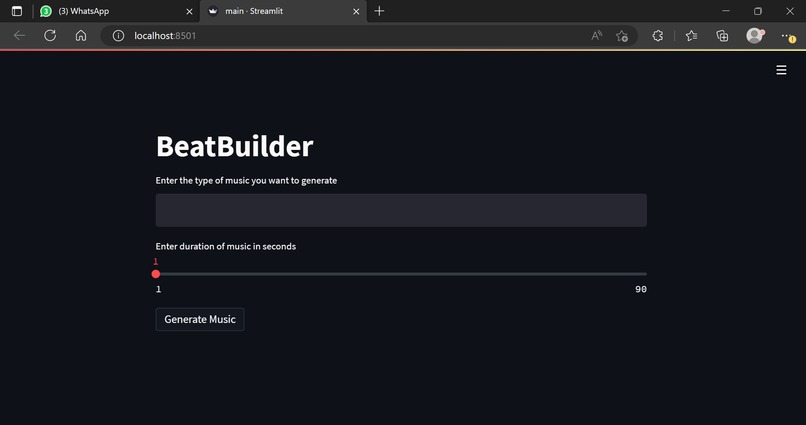Click the 'Enter duration of music in seconds' label
This screenshot has height=425, width=806.
[226, 246]
